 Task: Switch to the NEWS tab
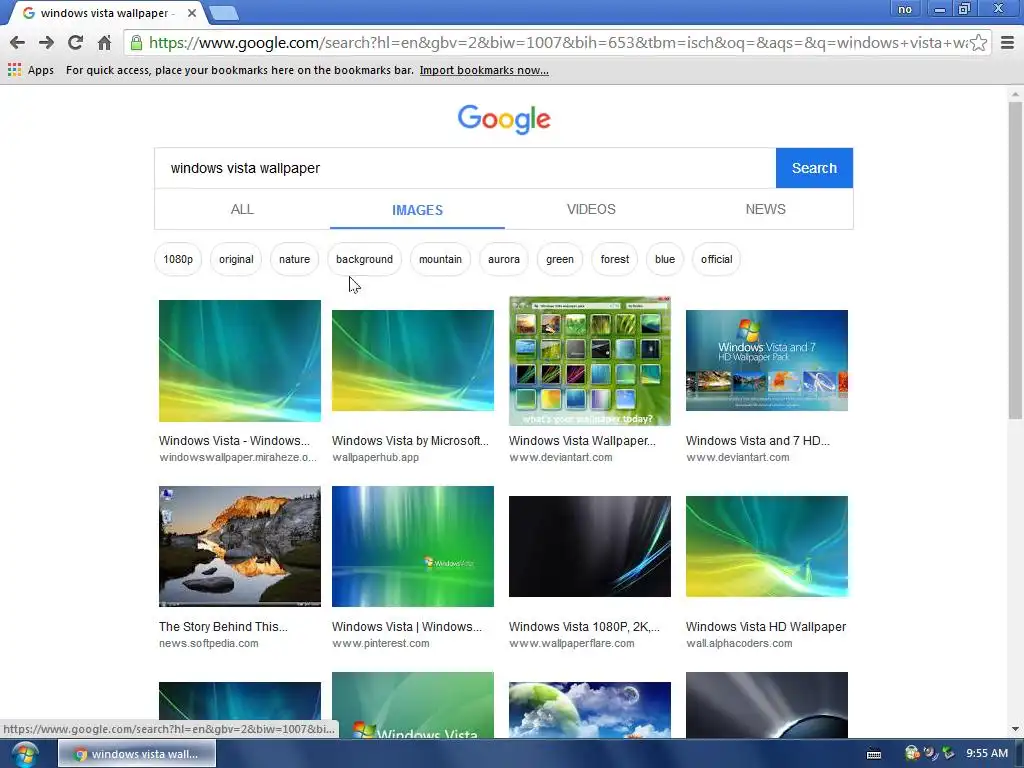point(765,210)
